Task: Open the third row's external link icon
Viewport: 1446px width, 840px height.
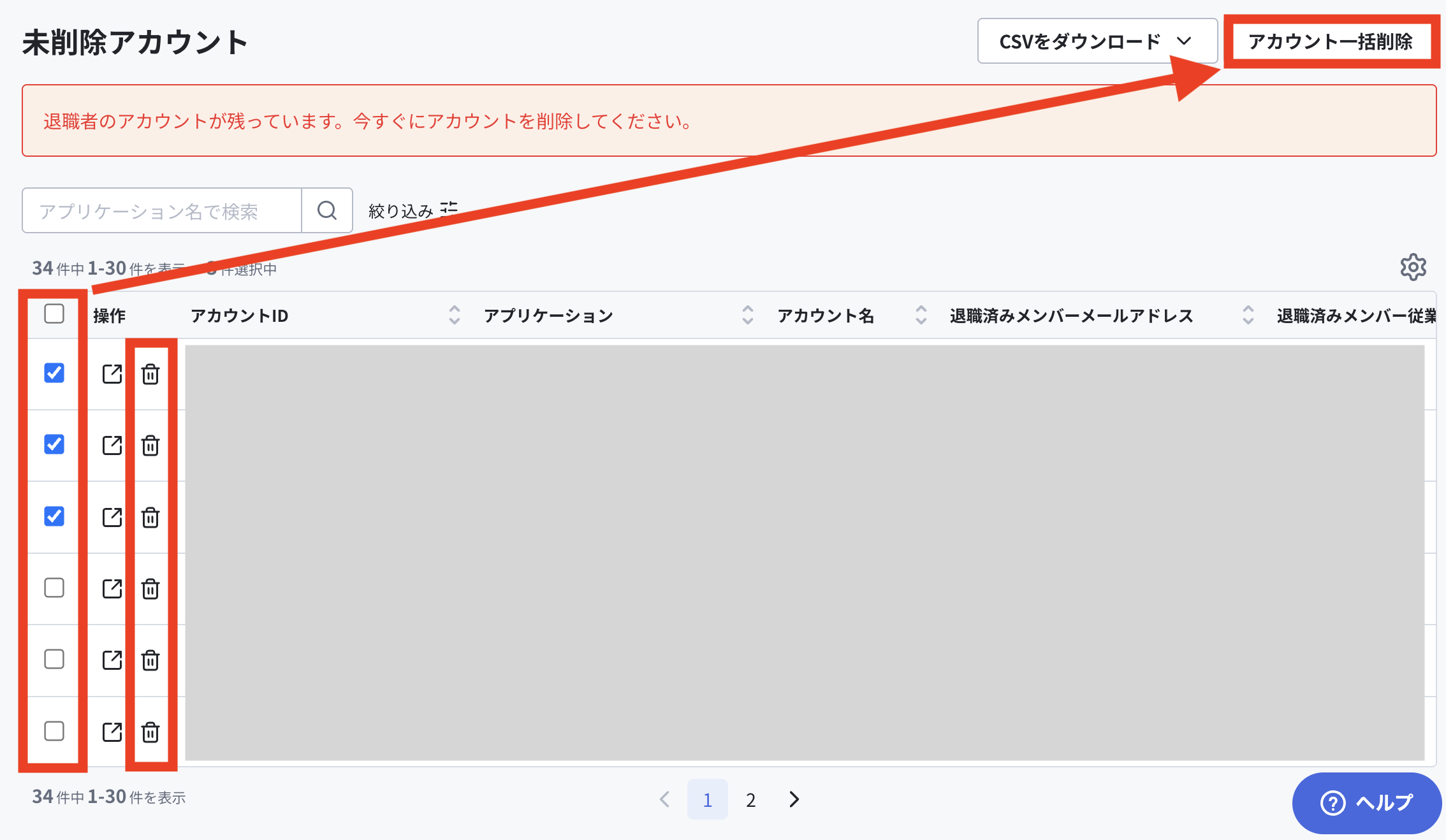Action: [112, 517]
